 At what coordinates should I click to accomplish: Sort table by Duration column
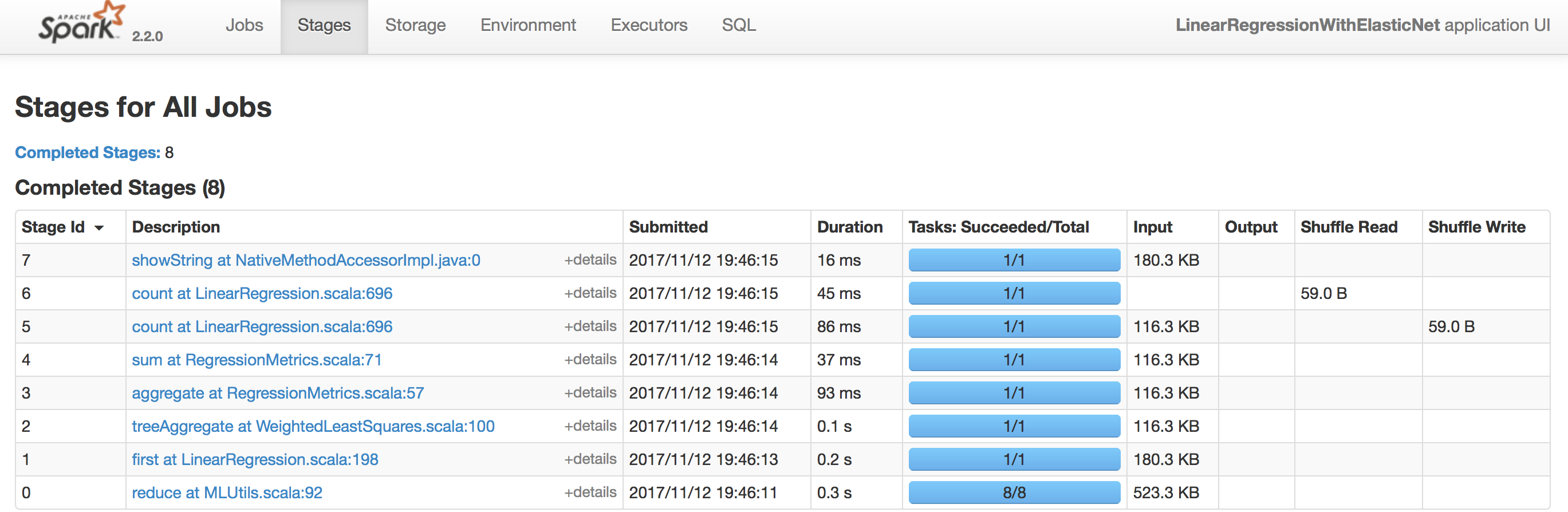click(x=849, y=227)
